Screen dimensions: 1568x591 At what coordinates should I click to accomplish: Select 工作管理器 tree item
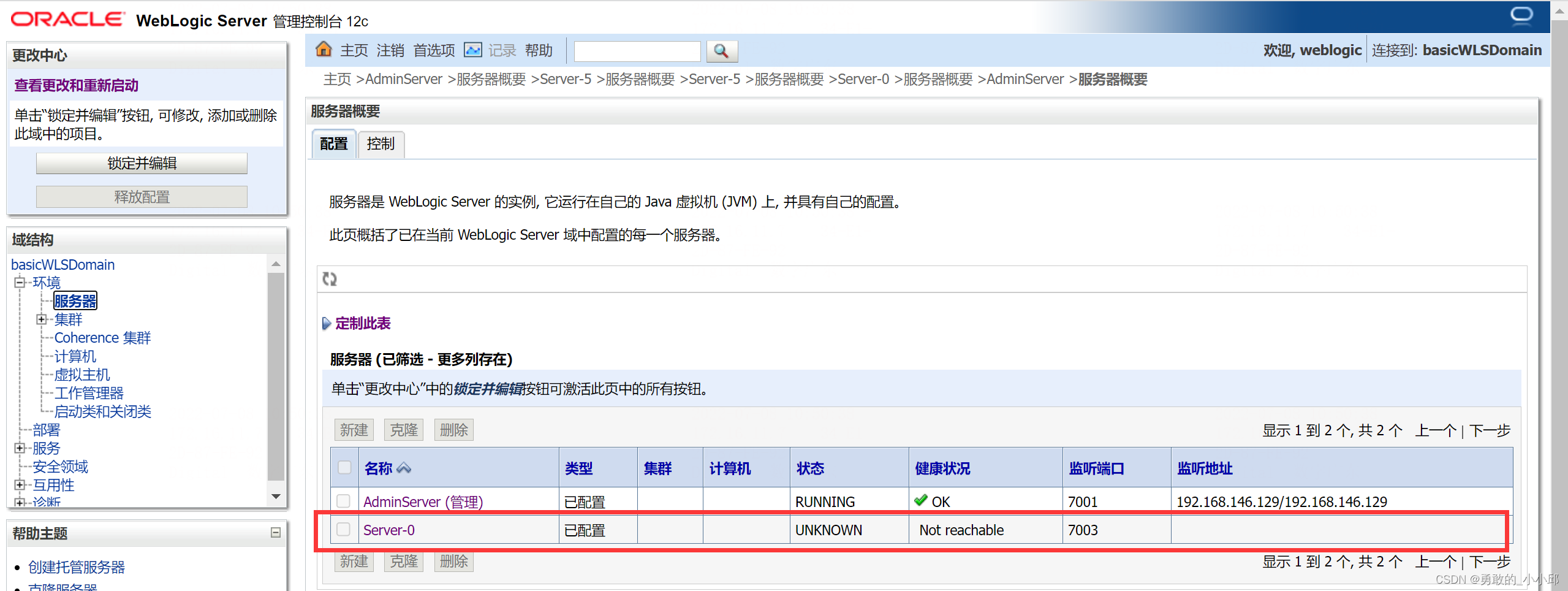pos(89,393)
